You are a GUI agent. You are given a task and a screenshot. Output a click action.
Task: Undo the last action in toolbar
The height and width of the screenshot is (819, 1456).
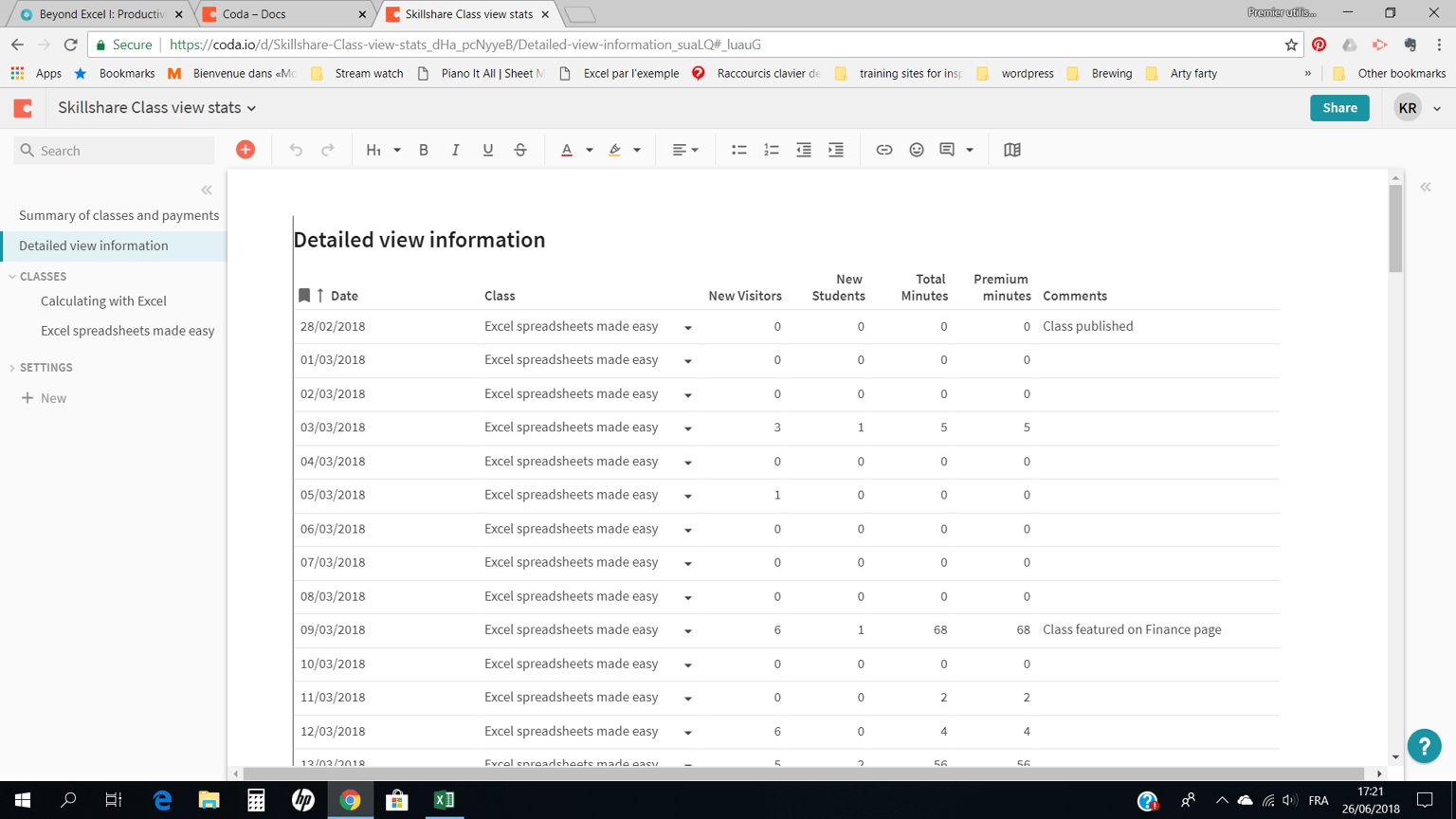coord(296,150)
